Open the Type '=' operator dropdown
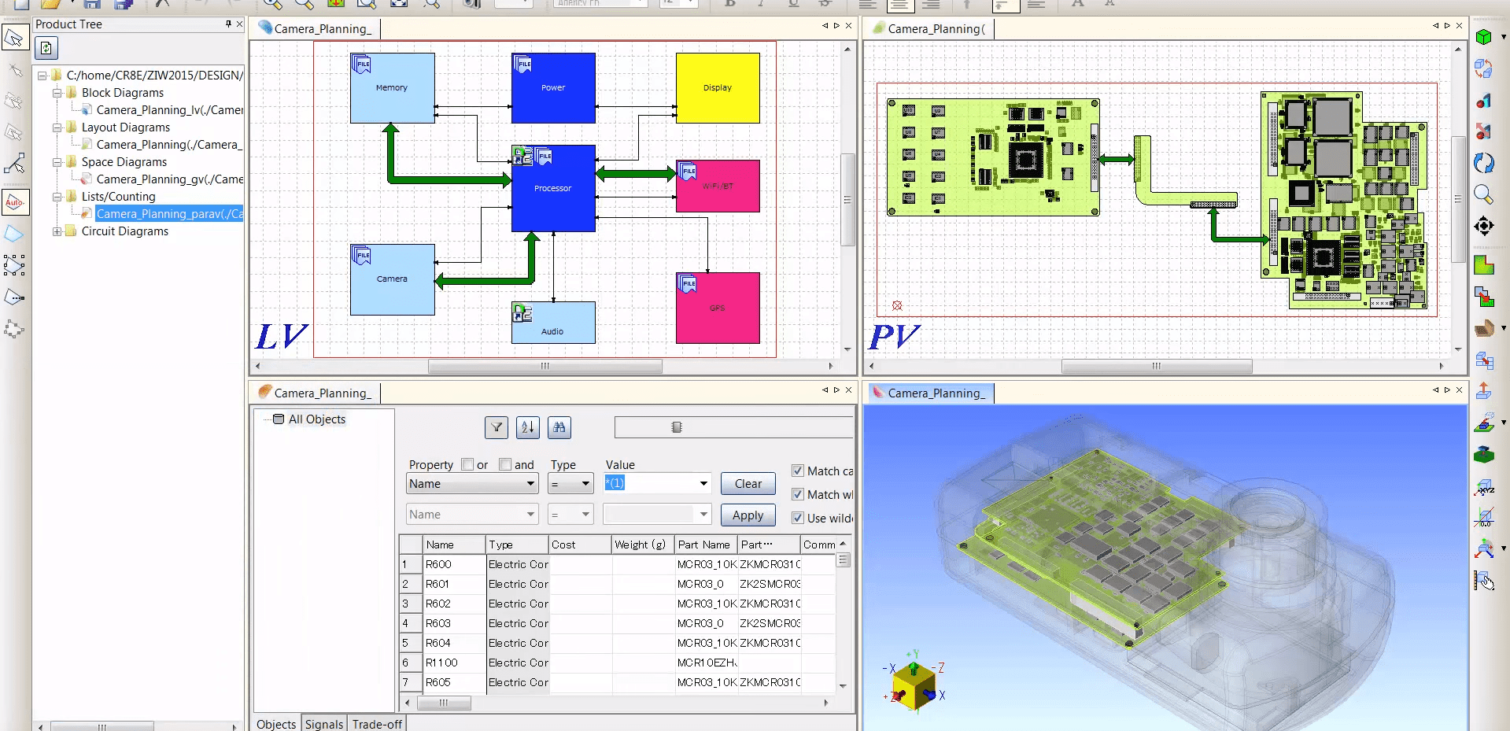The width and height of the screenshot is (1510, 731). (x=571, y=484)
